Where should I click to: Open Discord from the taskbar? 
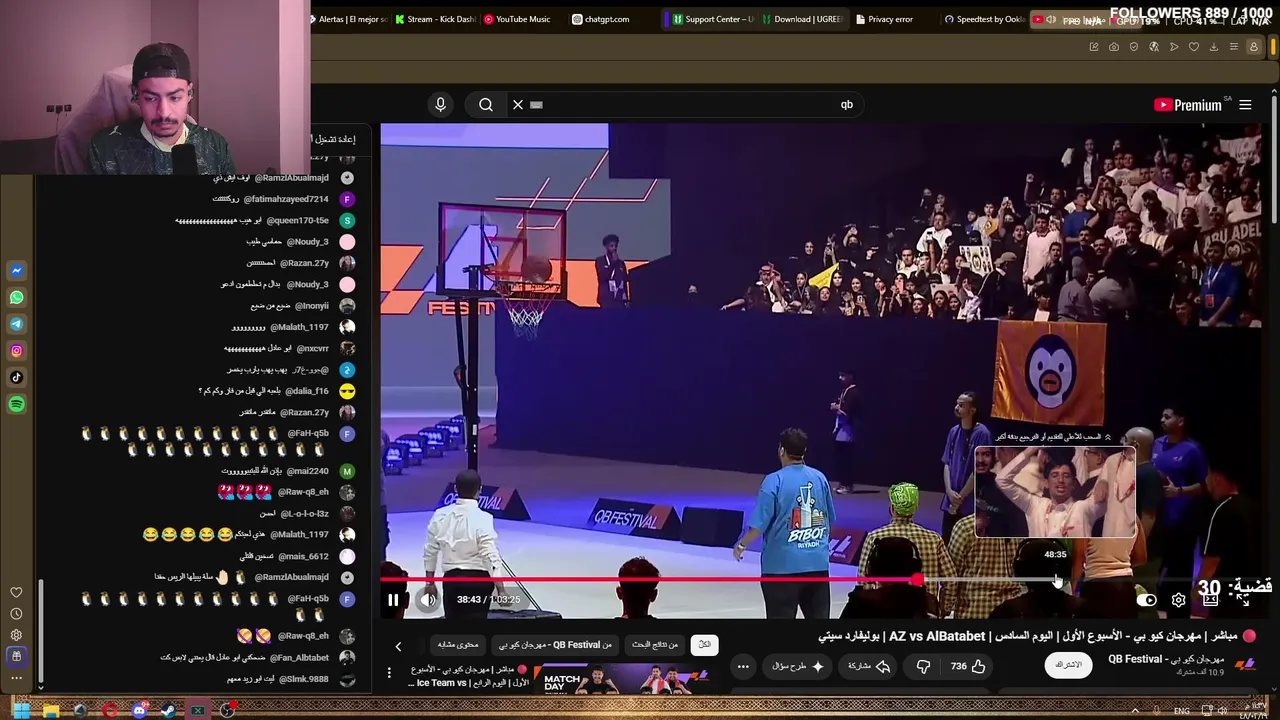pyautogui.click(x=139, y=711)
